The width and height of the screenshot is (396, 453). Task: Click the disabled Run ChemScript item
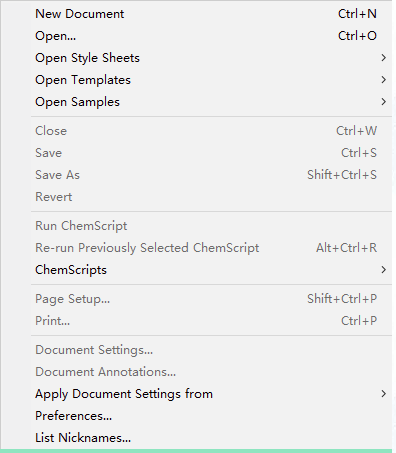tap(211, 226)
